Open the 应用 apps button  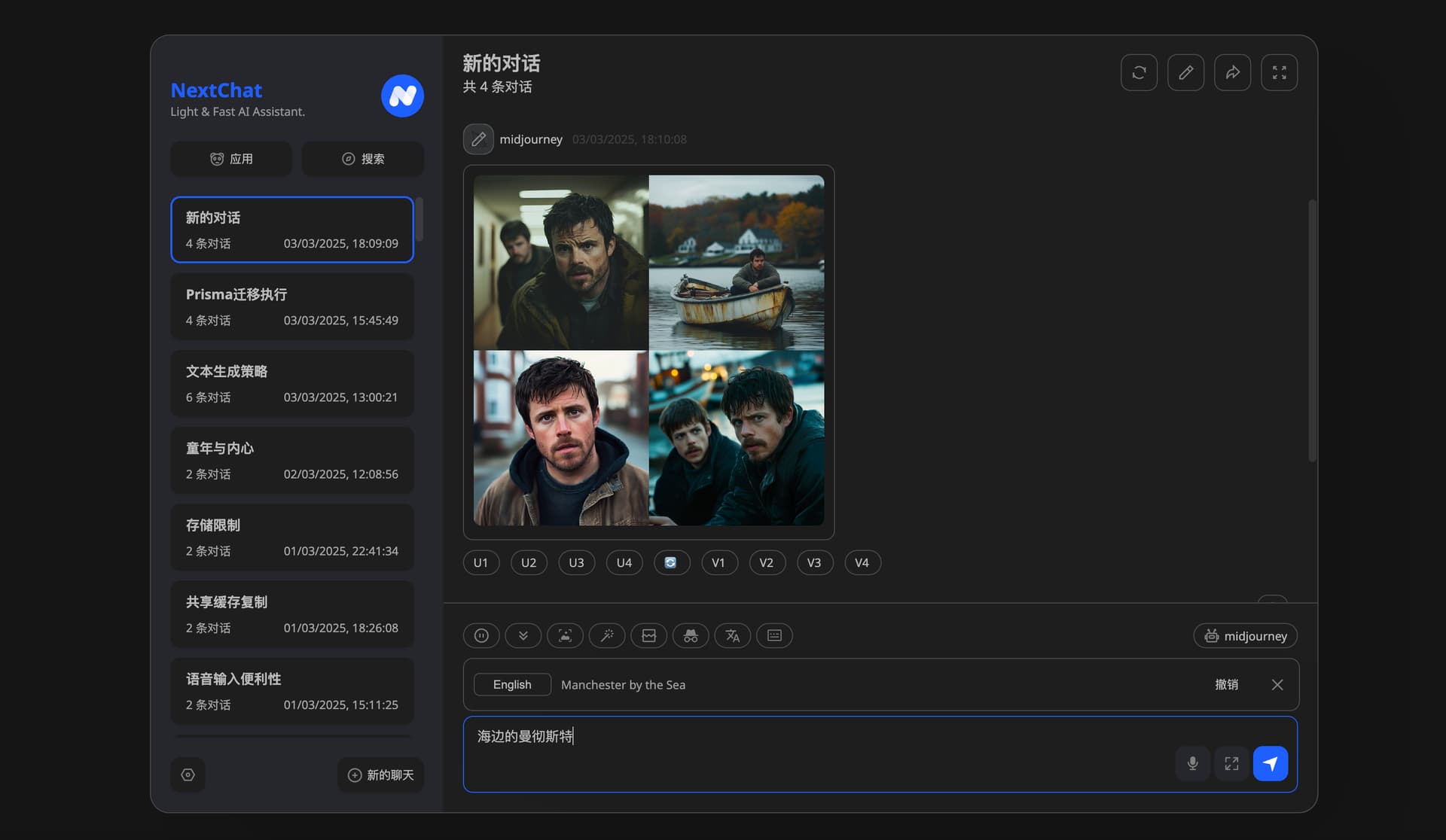(231, 159)
